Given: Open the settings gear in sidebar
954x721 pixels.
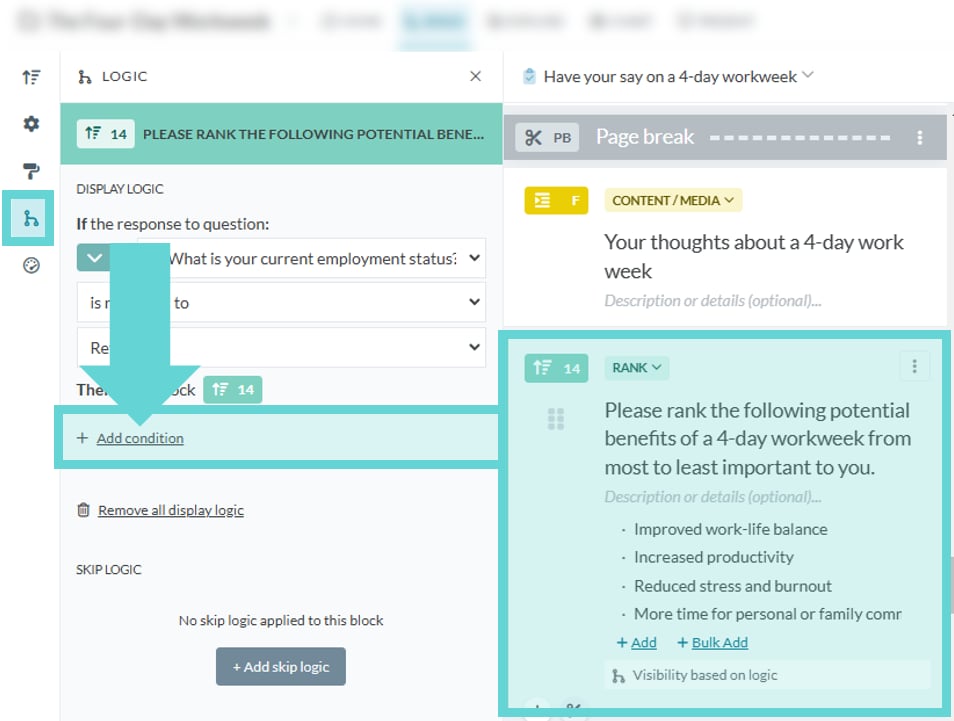Looking at the screenshot, I should (x=31, y=124).
